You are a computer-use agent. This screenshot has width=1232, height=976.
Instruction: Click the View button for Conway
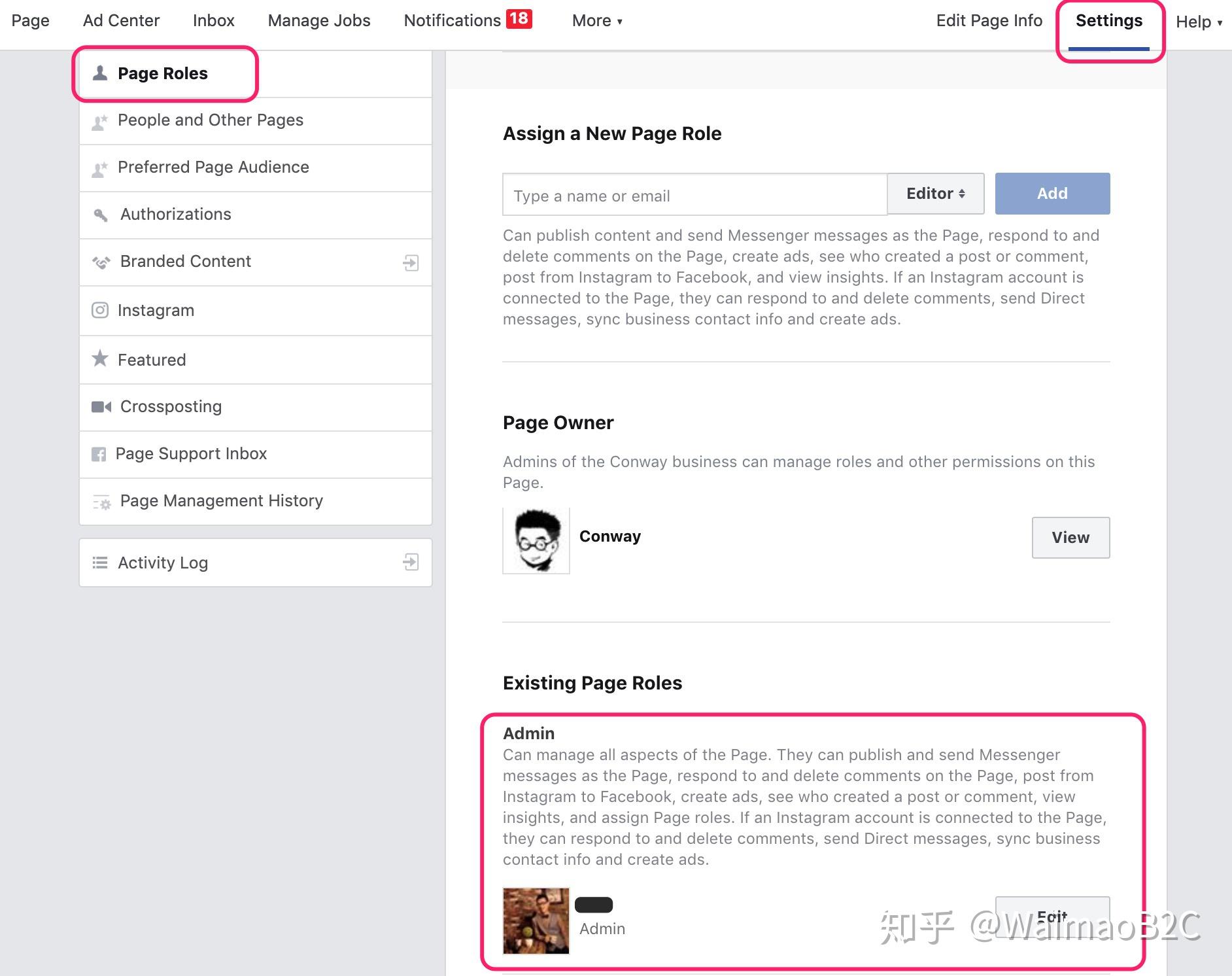pyautogui.click(x=1070, y=538)
